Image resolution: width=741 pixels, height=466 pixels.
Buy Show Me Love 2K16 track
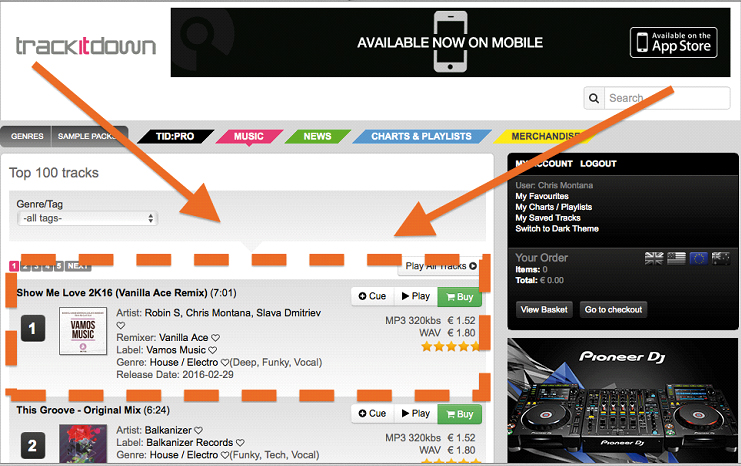tap(459, 297)
